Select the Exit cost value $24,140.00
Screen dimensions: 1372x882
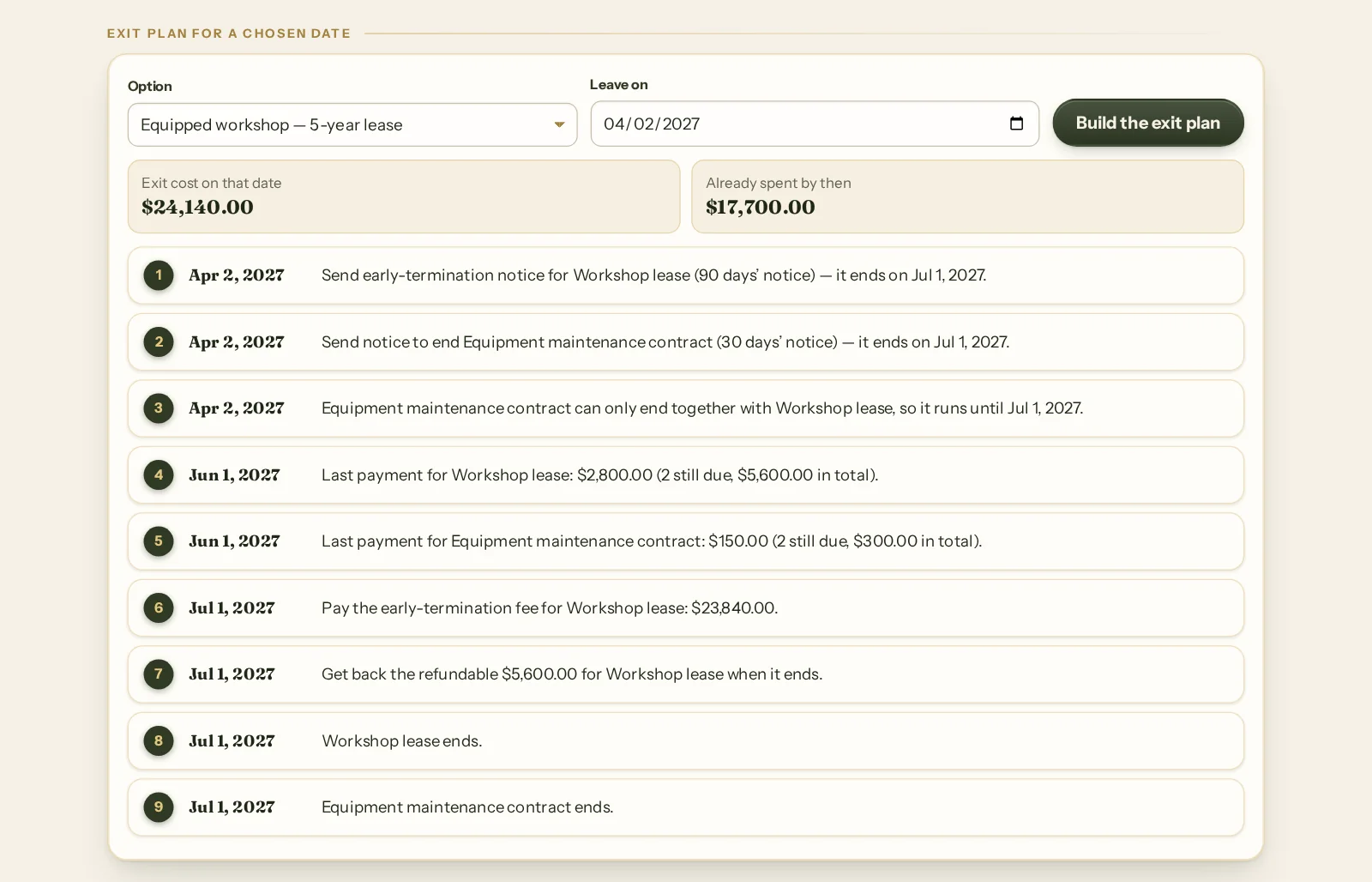pos(197,207)
